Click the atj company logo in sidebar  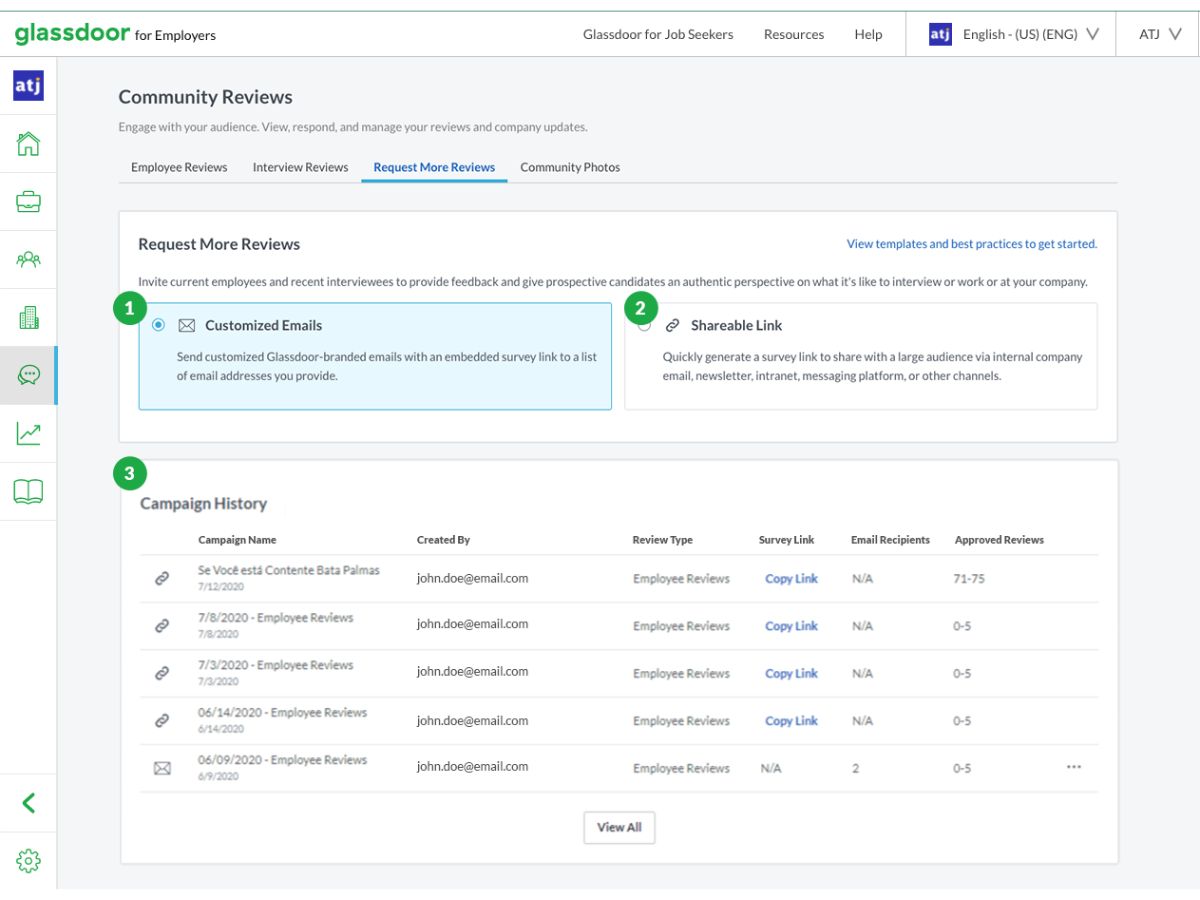click(x=28, y=86)
